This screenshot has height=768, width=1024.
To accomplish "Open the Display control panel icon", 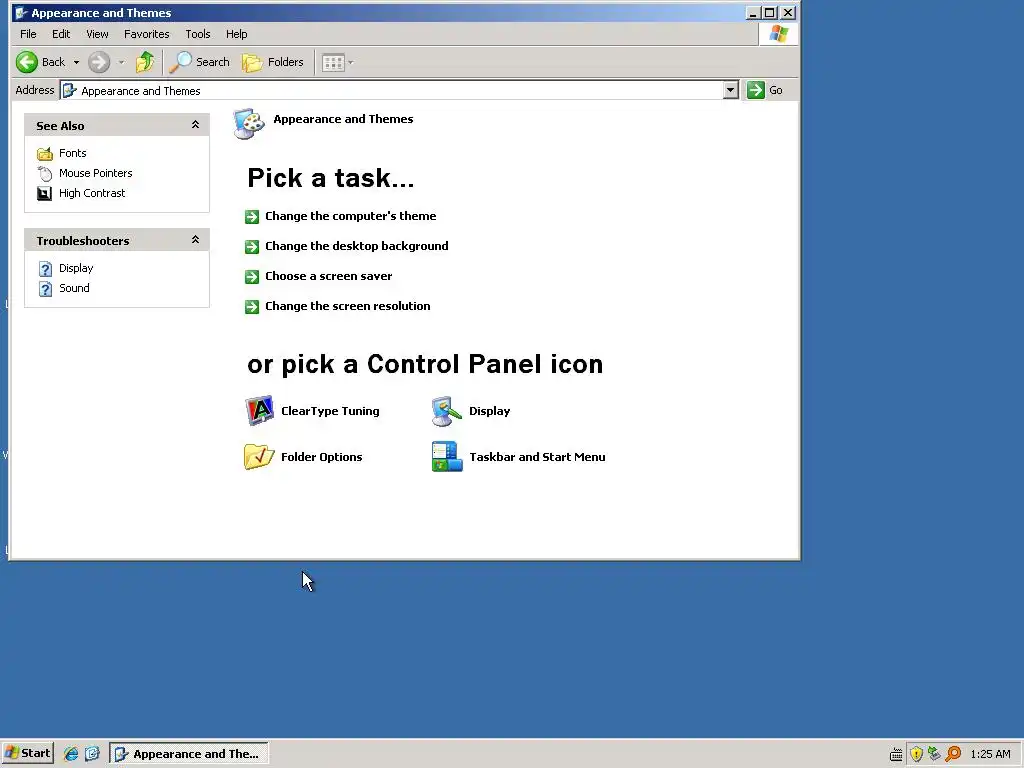I will (x=447, y=411).
